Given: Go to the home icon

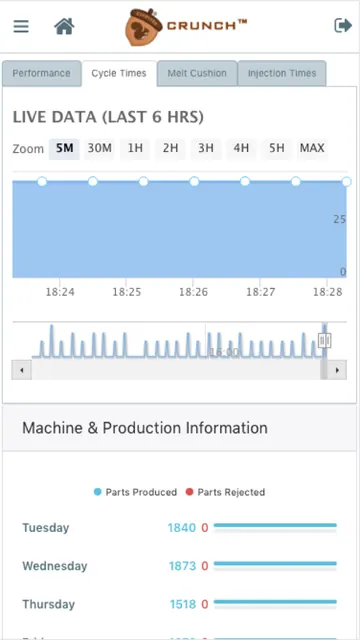Looking at the screenshot, I should click(64, 26).
